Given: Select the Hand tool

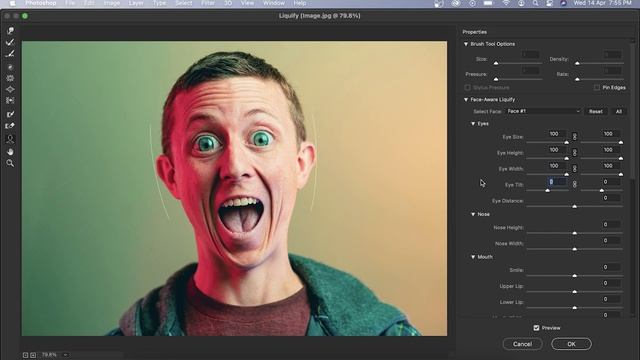Looking at the screenshot, I should (x=10, y=152).
